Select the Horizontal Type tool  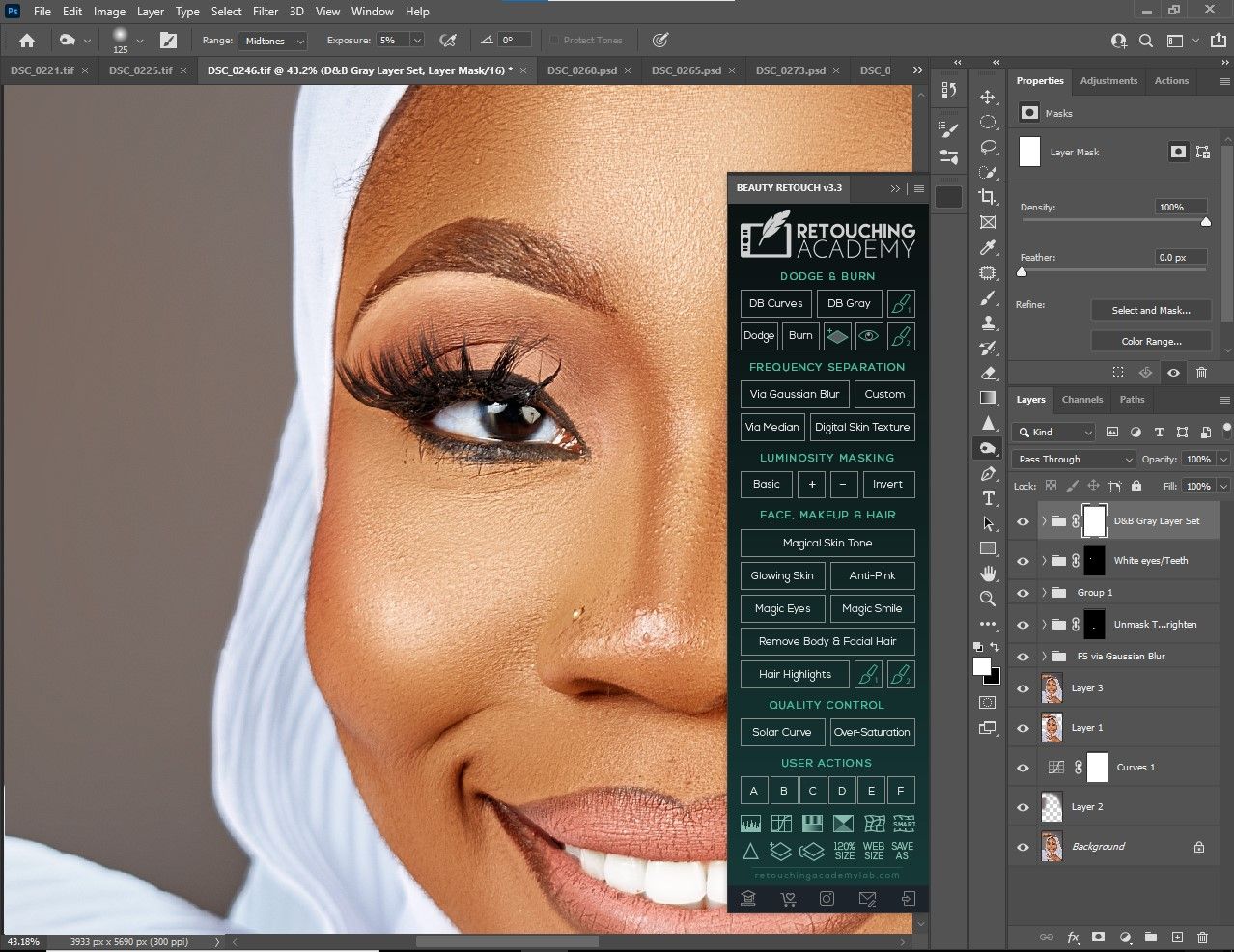tap(988, 498)
